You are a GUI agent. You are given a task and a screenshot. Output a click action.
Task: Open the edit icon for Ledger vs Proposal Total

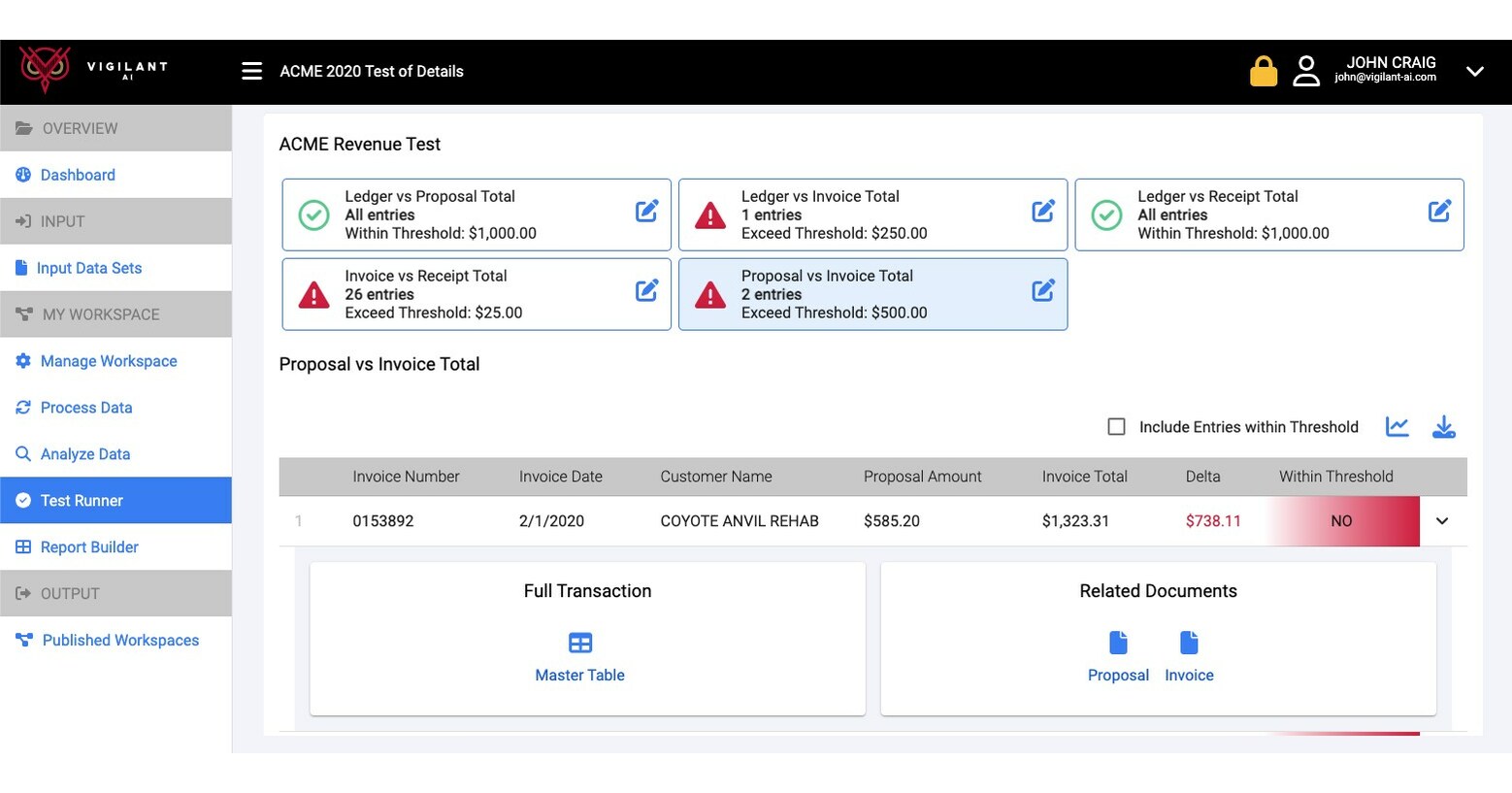[x=646, y=210]
